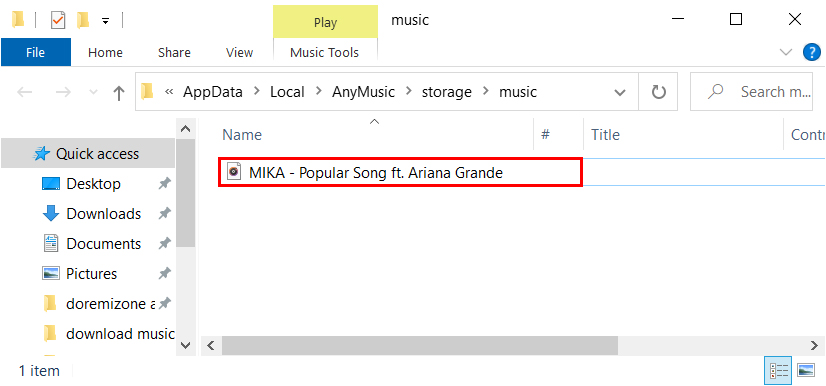Image resolution: width=826 pixels, height=386 pixels.
Task: Open Help with the blue question mark
Action: 811,52
